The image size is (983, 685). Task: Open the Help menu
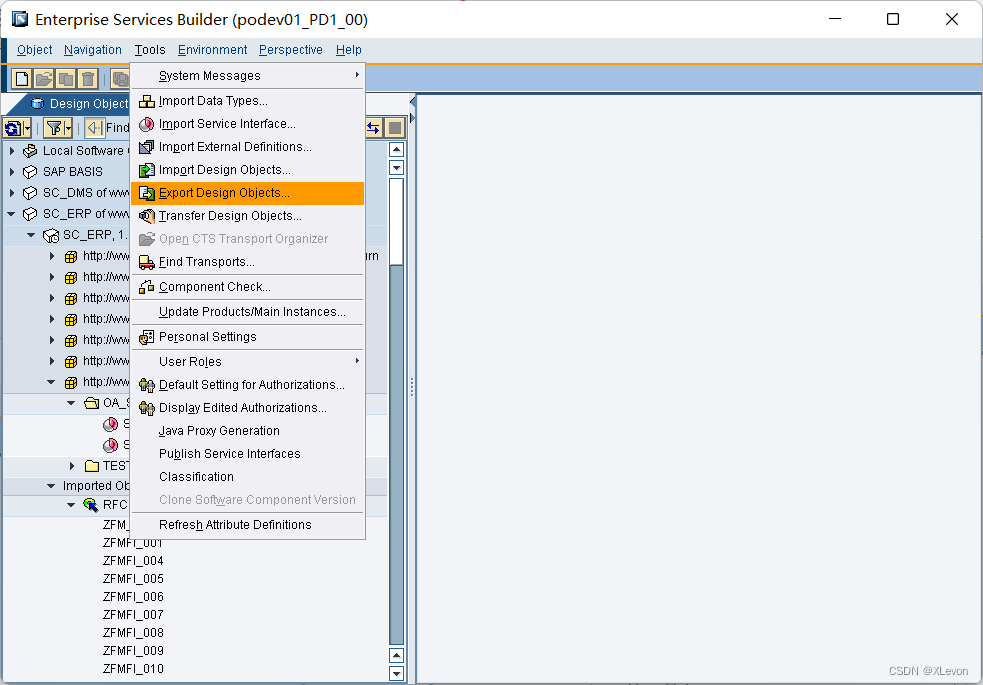[x=349, y=50]
